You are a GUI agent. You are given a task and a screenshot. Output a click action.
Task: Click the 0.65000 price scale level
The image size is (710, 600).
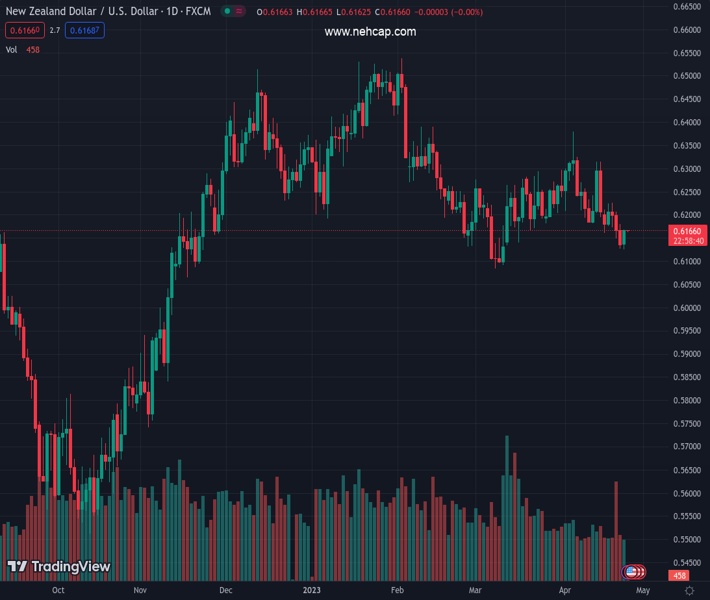tap(686, 76)
